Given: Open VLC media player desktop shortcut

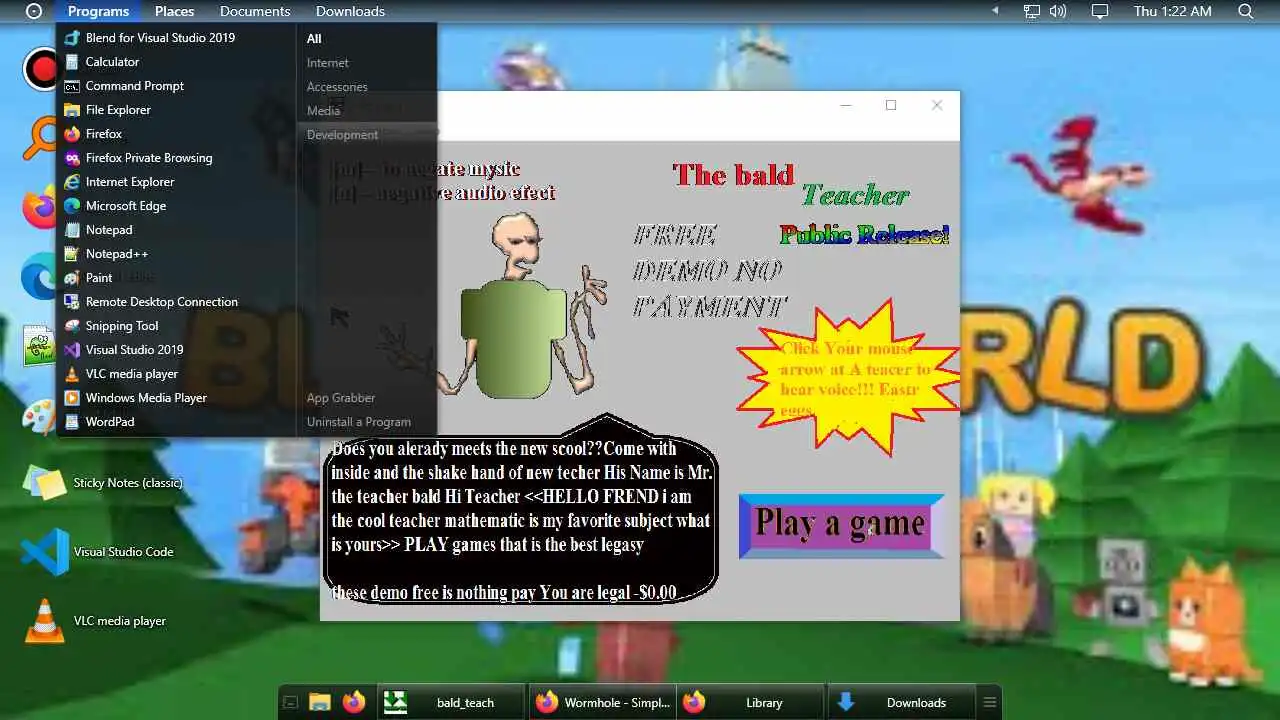Looking at the screenshot, I should coord(45,621).
